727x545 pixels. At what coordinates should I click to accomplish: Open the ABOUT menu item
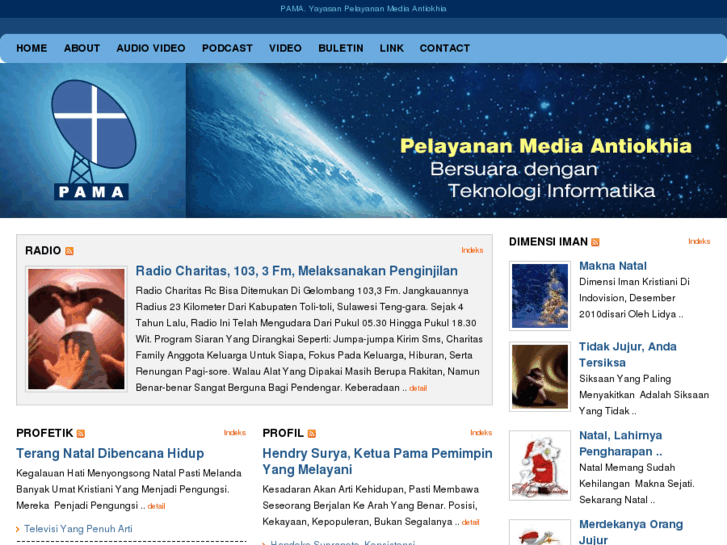click(x=82, y=48)
